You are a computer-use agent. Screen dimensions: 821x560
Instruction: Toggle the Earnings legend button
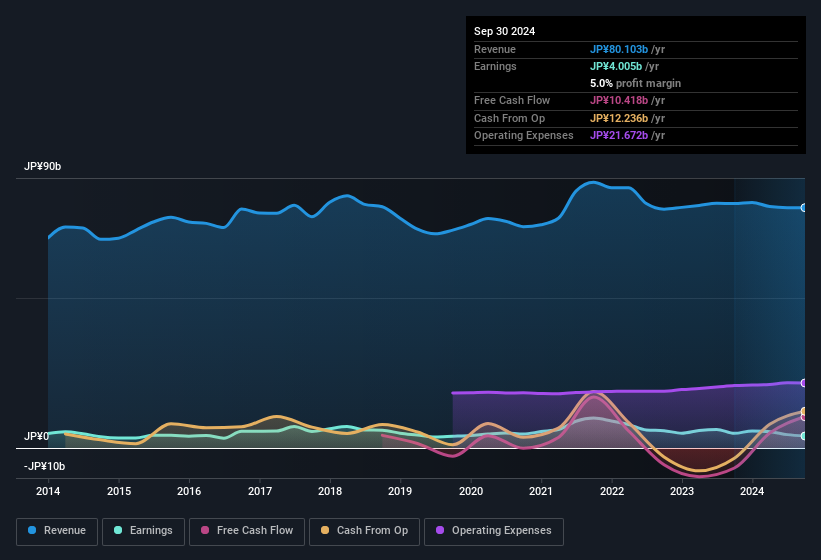coord(143,531)
